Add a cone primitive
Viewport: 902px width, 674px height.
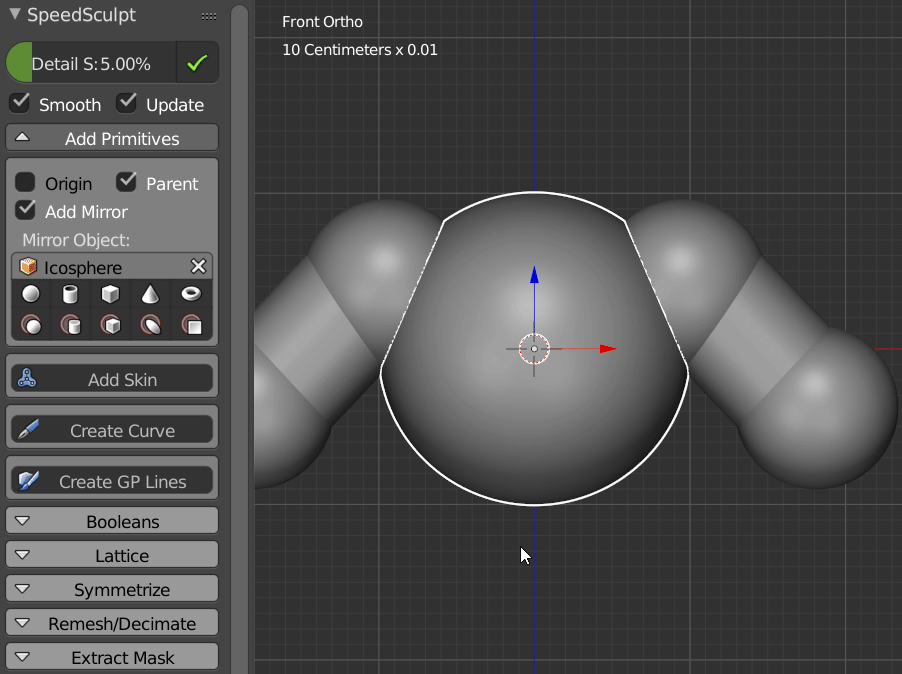tap(151, 294)
